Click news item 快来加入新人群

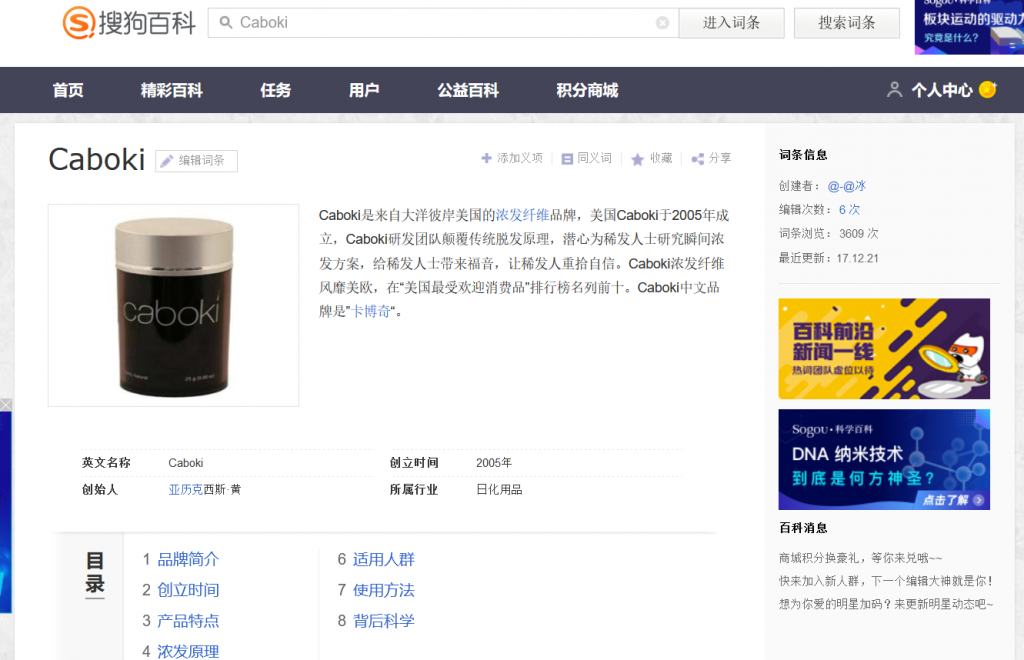click(886, 581)
